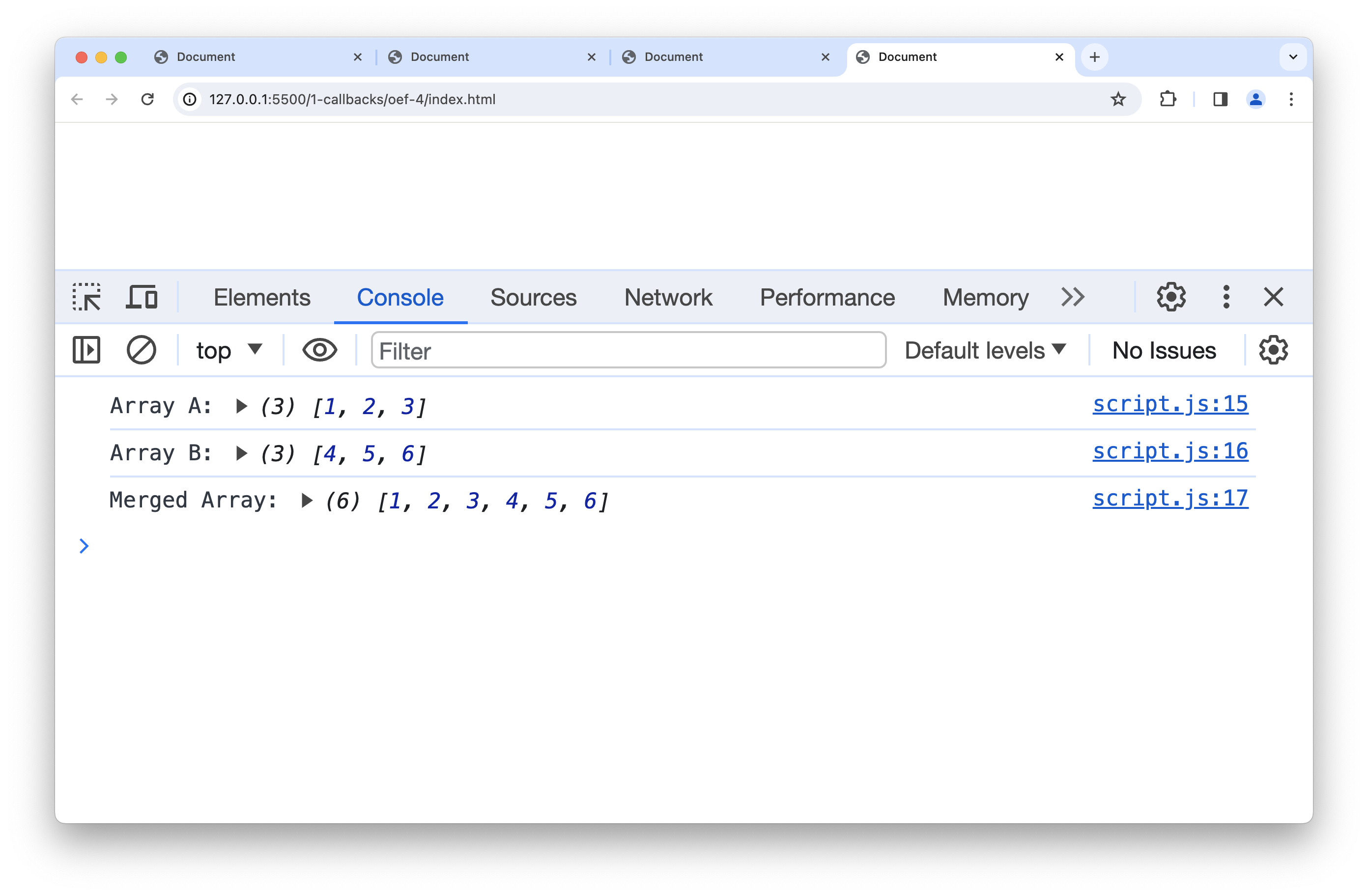
Task: Bookmark this page with the star icon
Action: click(x=1118, y=99)
